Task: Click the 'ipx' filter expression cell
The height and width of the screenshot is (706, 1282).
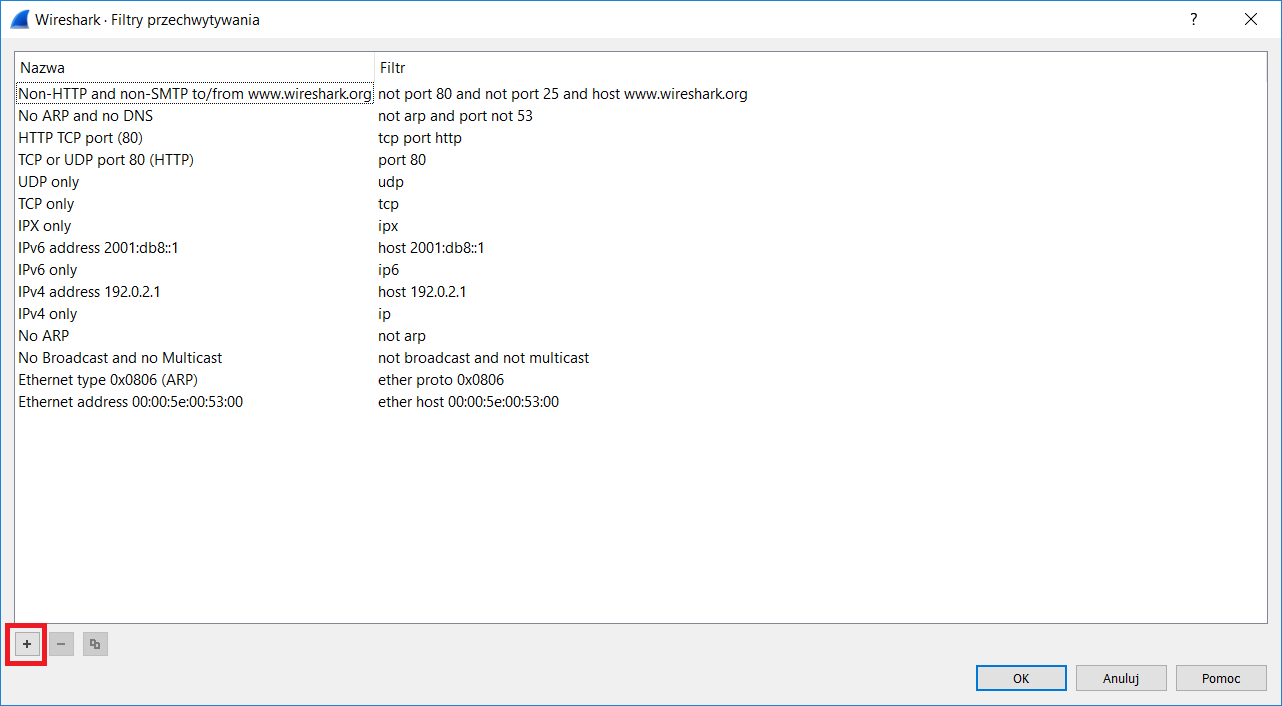Action: click(x=388, y=226)
